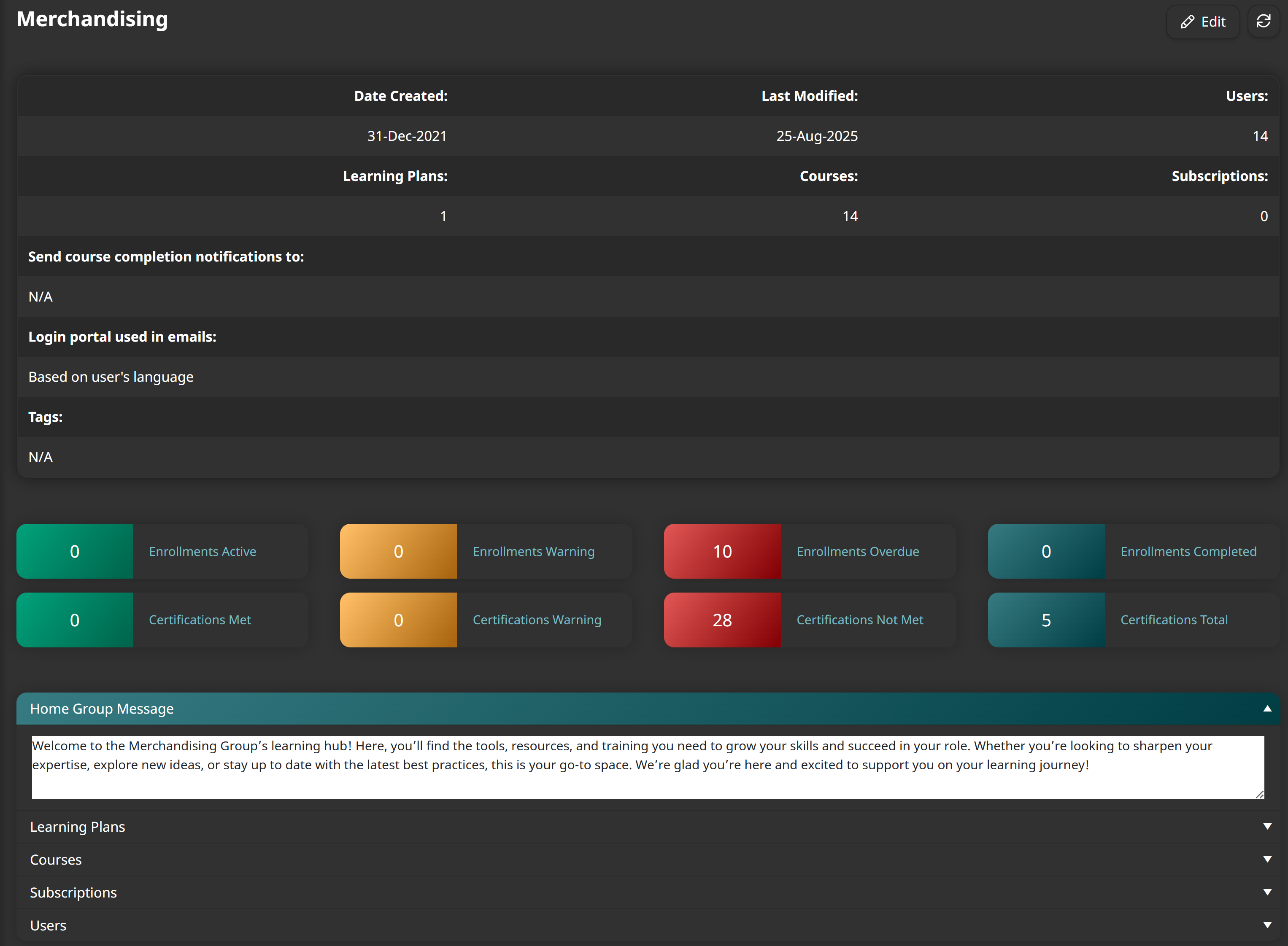The width and height of the screenshot is (1288, 946).
Task: Click the Subscriptions: header in the table
Action: point(1219,176)
